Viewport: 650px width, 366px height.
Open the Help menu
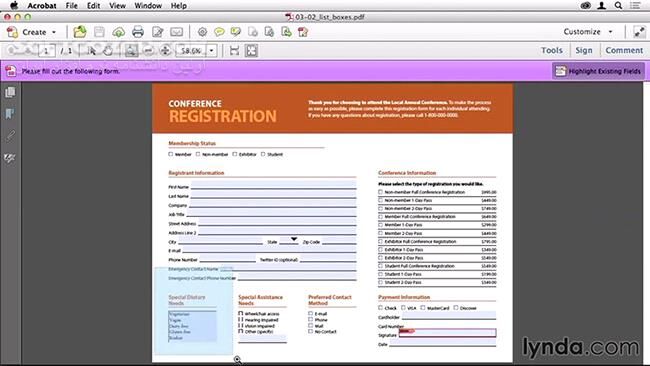tap(179, 5)
